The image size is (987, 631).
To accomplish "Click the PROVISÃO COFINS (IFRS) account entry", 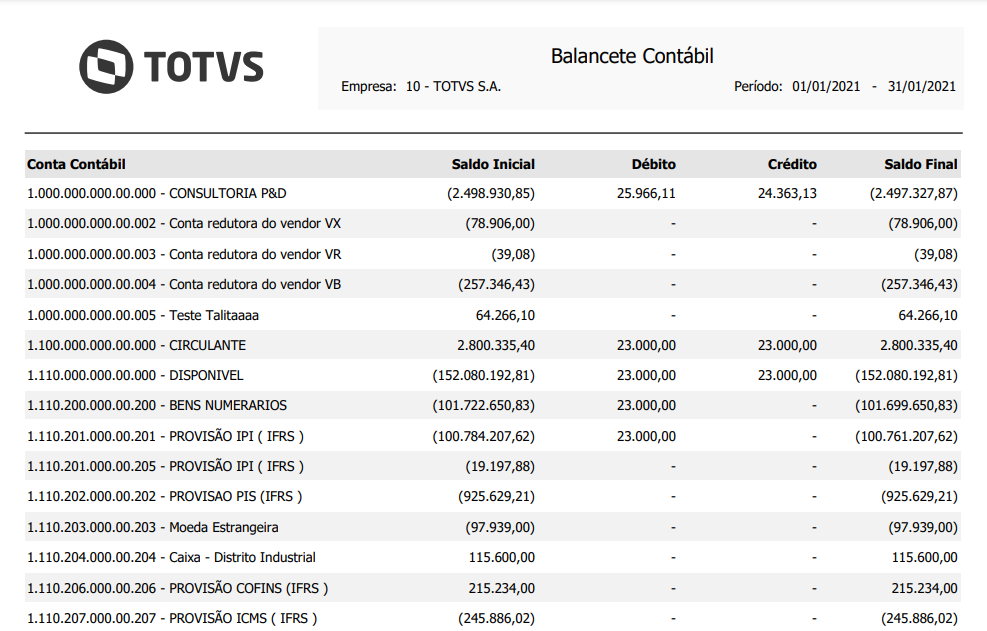I will [178, 588].
